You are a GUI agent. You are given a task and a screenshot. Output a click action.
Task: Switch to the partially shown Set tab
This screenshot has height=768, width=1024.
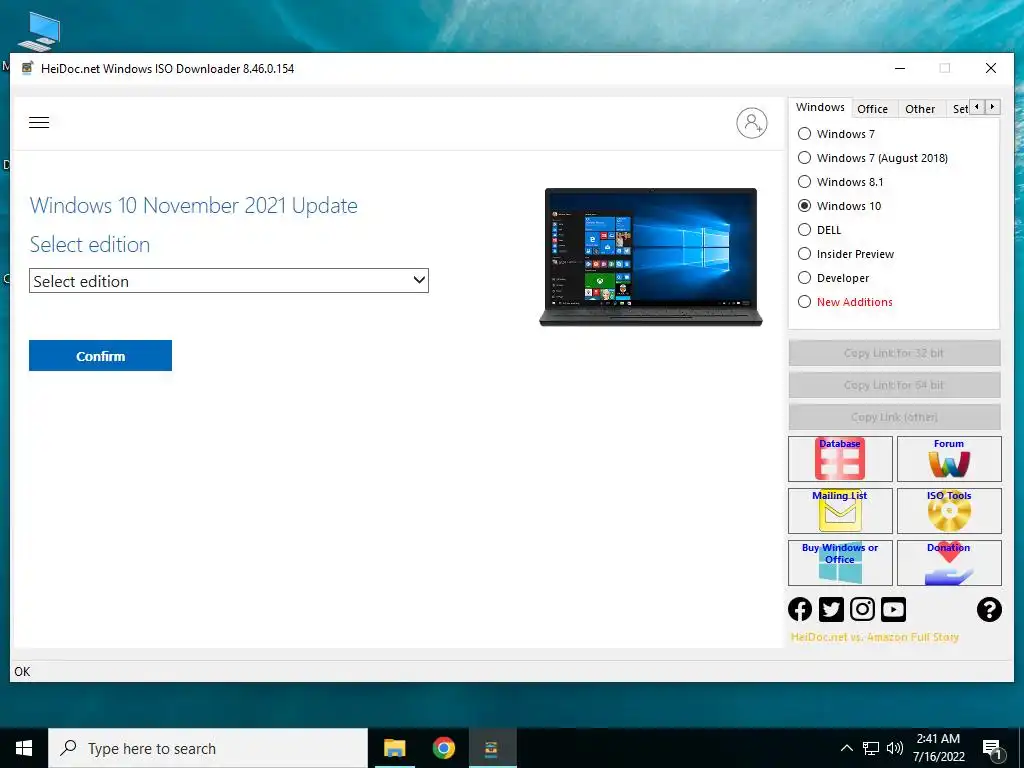(959, 109)
